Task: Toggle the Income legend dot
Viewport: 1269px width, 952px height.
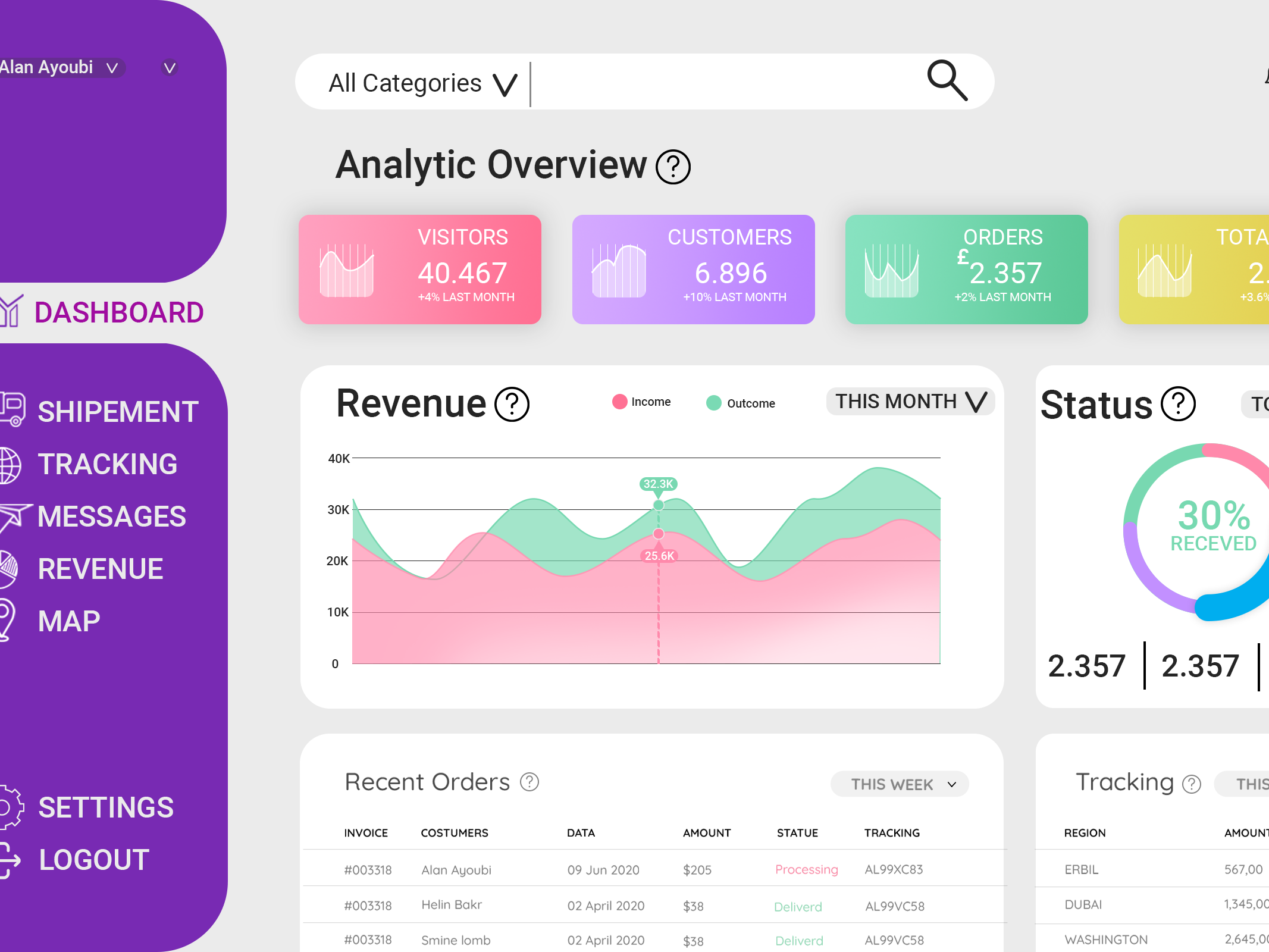Action: click(x=619, y=402)
